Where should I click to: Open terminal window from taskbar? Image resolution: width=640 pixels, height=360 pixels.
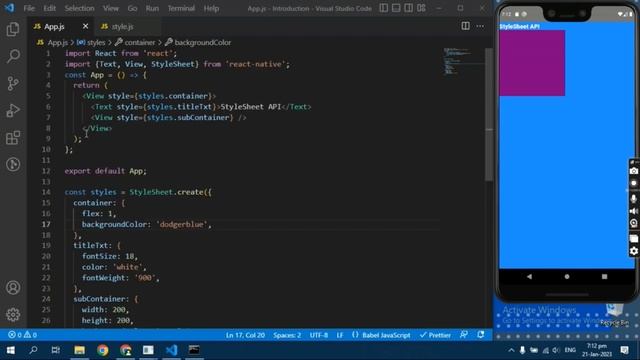point(194,350)
